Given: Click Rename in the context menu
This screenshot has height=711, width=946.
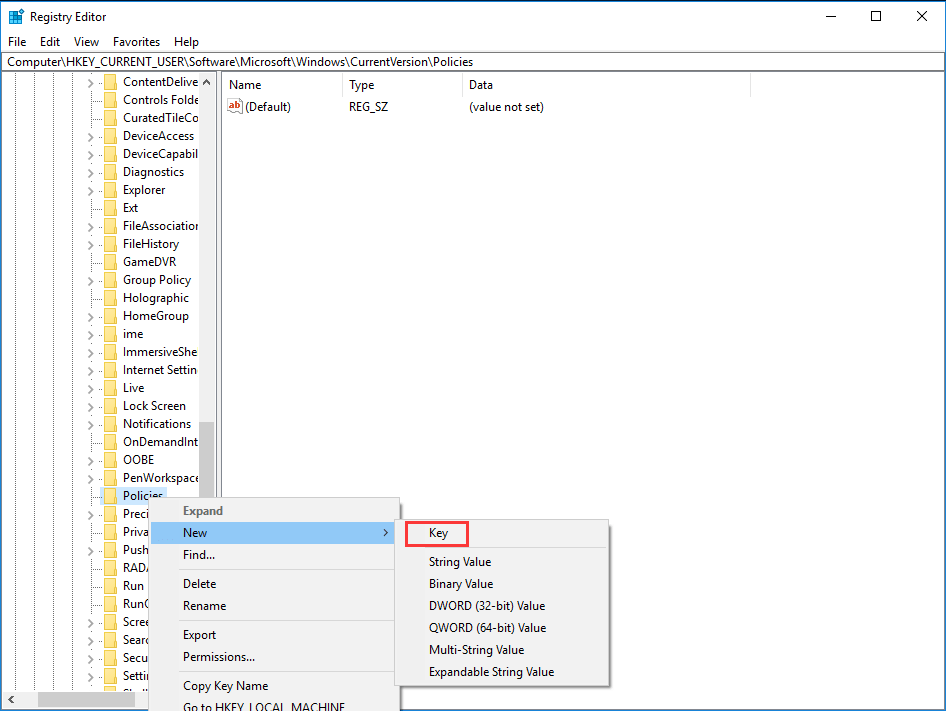Looking at the screenshot, I should (273, 605).
